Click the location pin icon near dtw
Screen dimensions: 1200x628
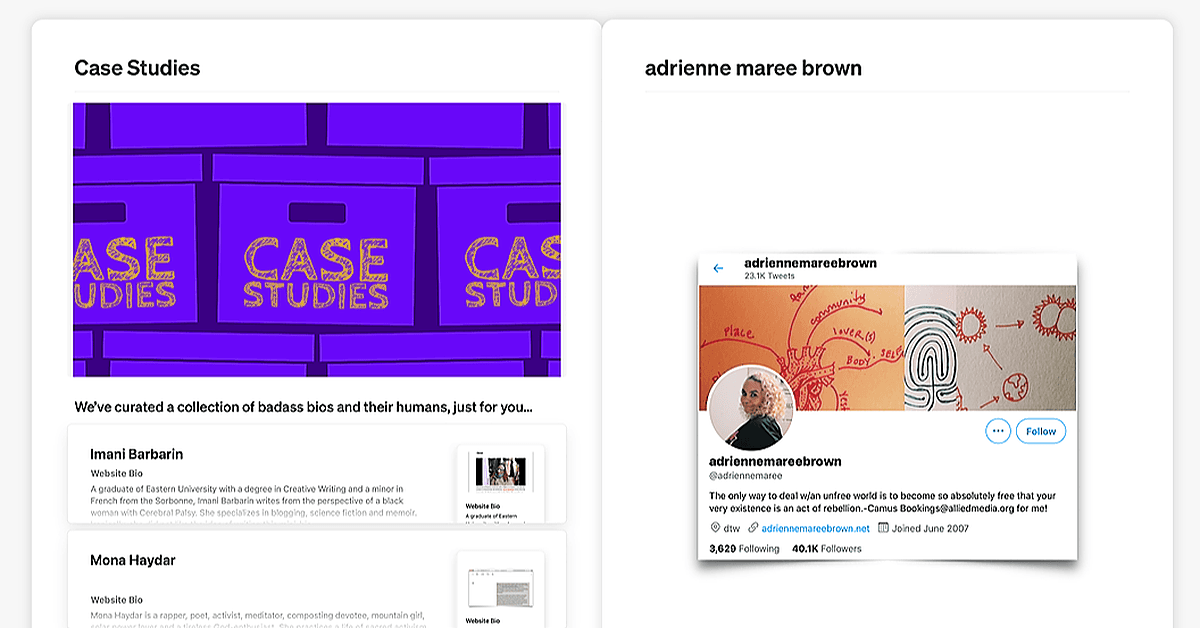coord(715,527)
